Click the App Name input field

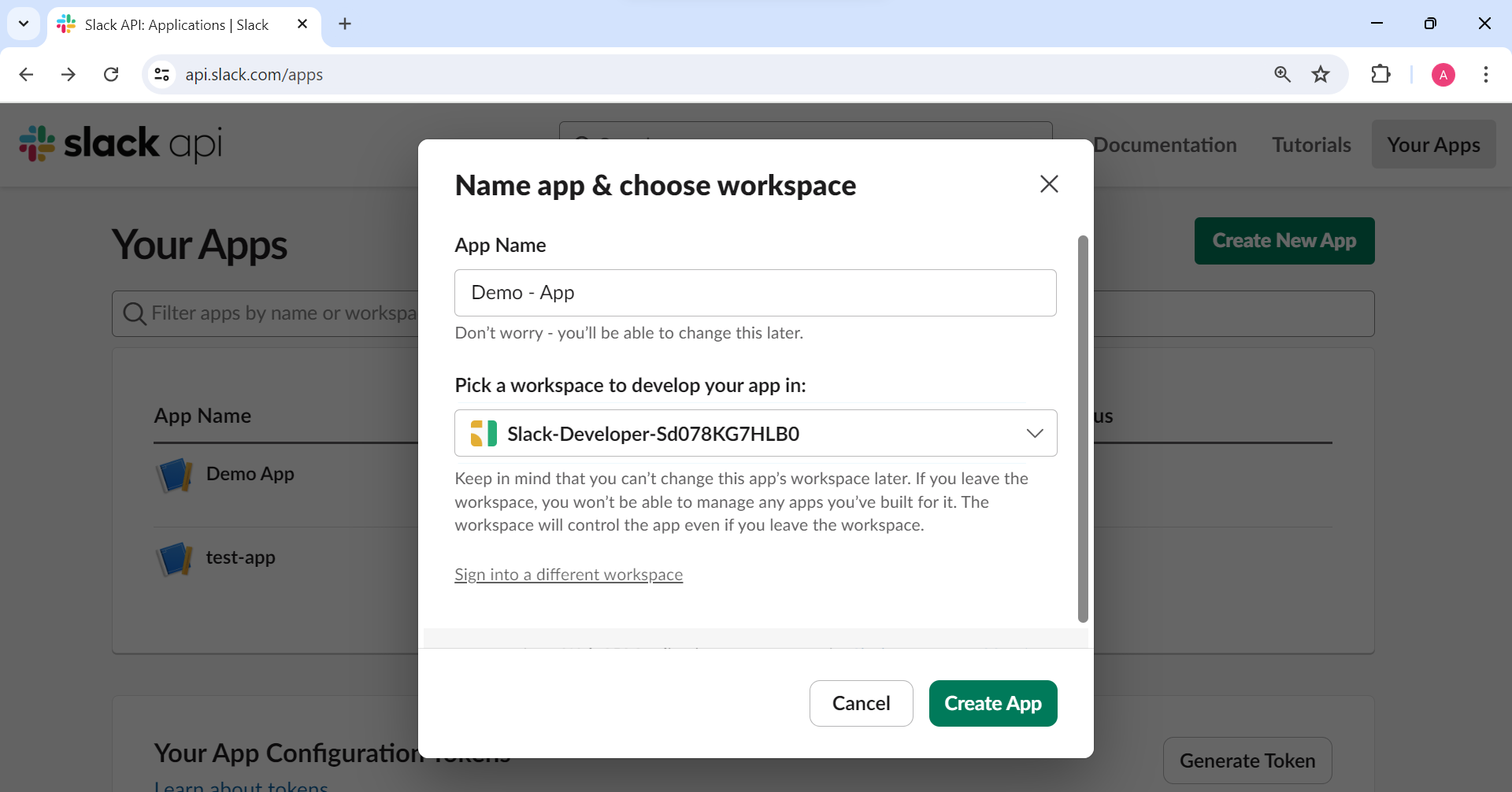click(756, 293)
